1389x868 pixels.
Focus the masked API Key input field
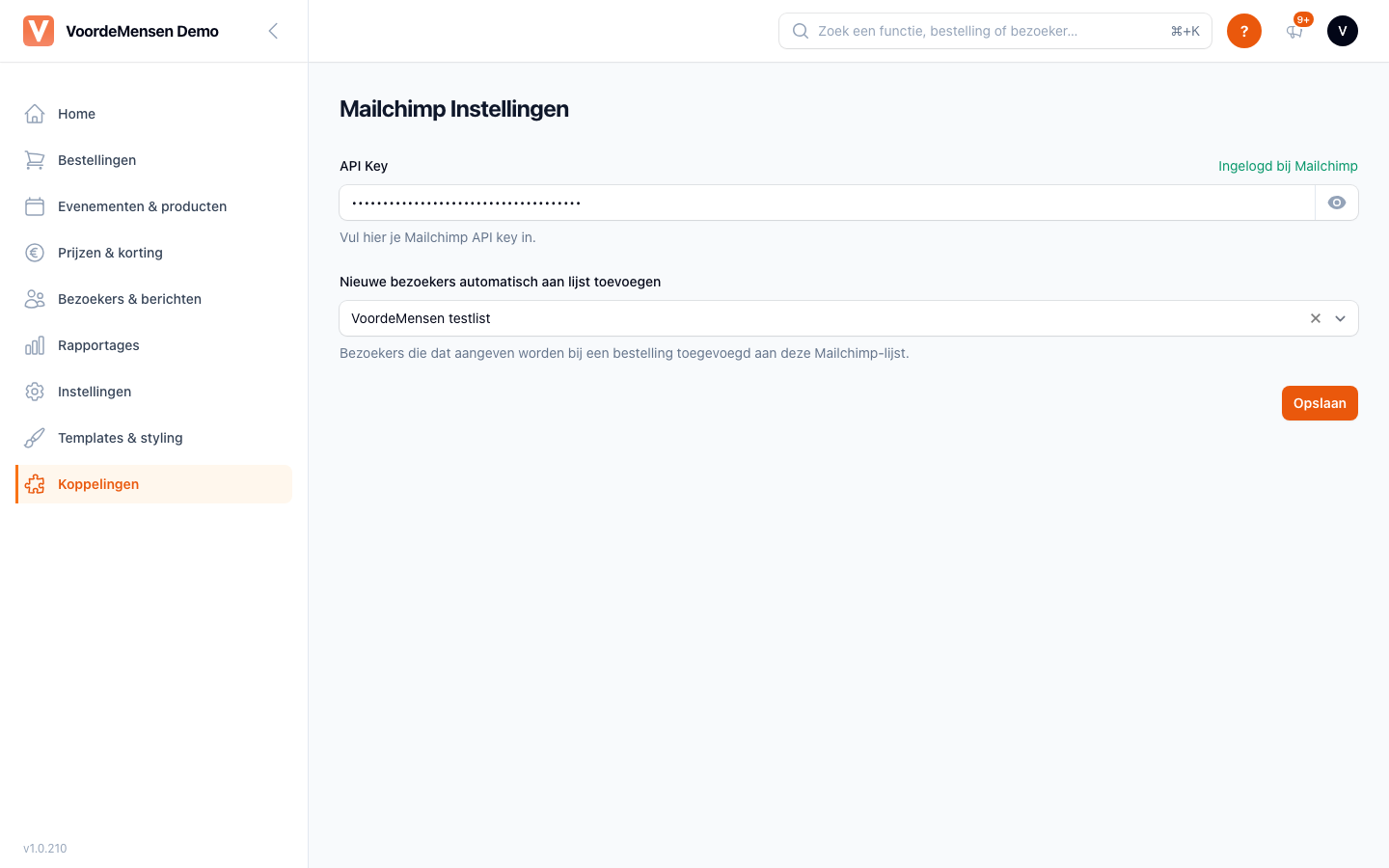828,203
